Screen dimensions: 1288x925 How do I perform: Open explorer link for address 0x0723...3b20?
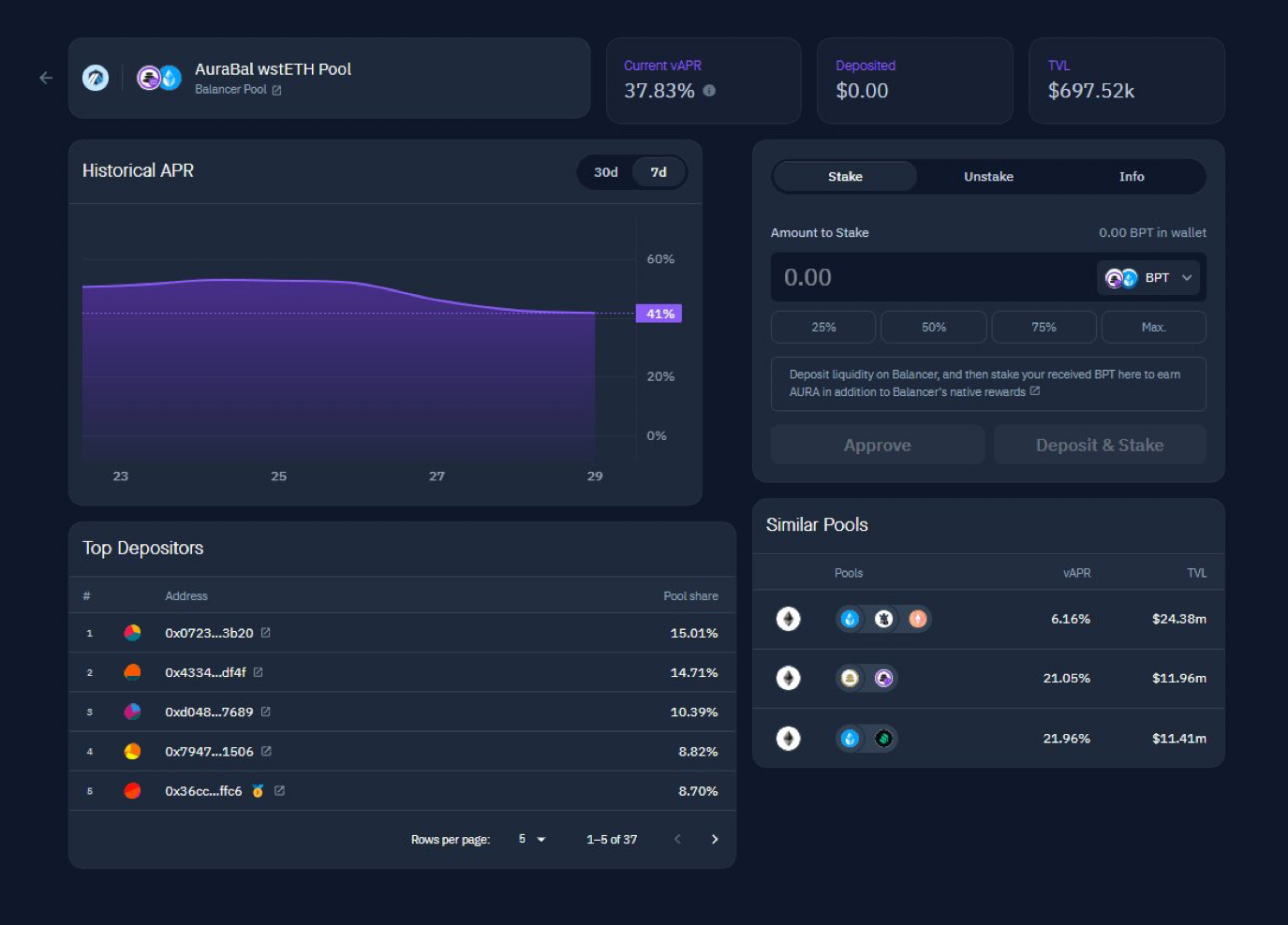[266, 633]
